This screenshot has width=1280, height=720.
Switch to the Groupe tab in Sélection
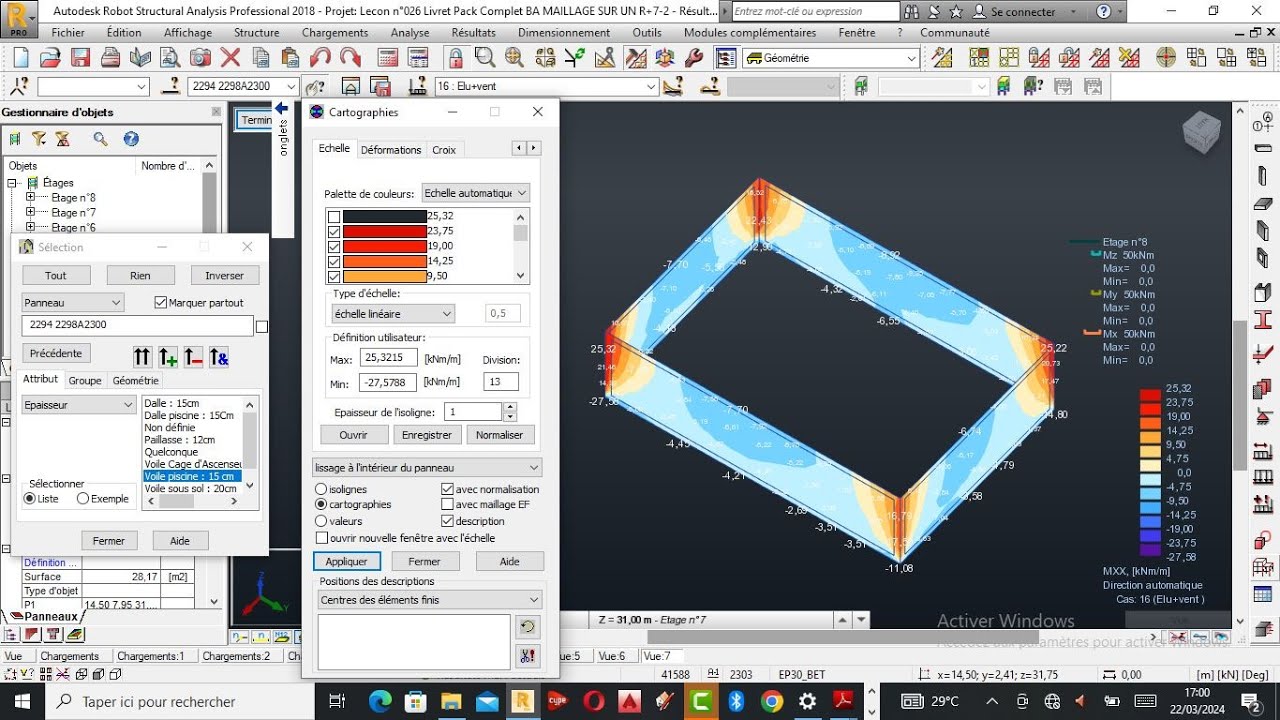click(x=85, y=380)
